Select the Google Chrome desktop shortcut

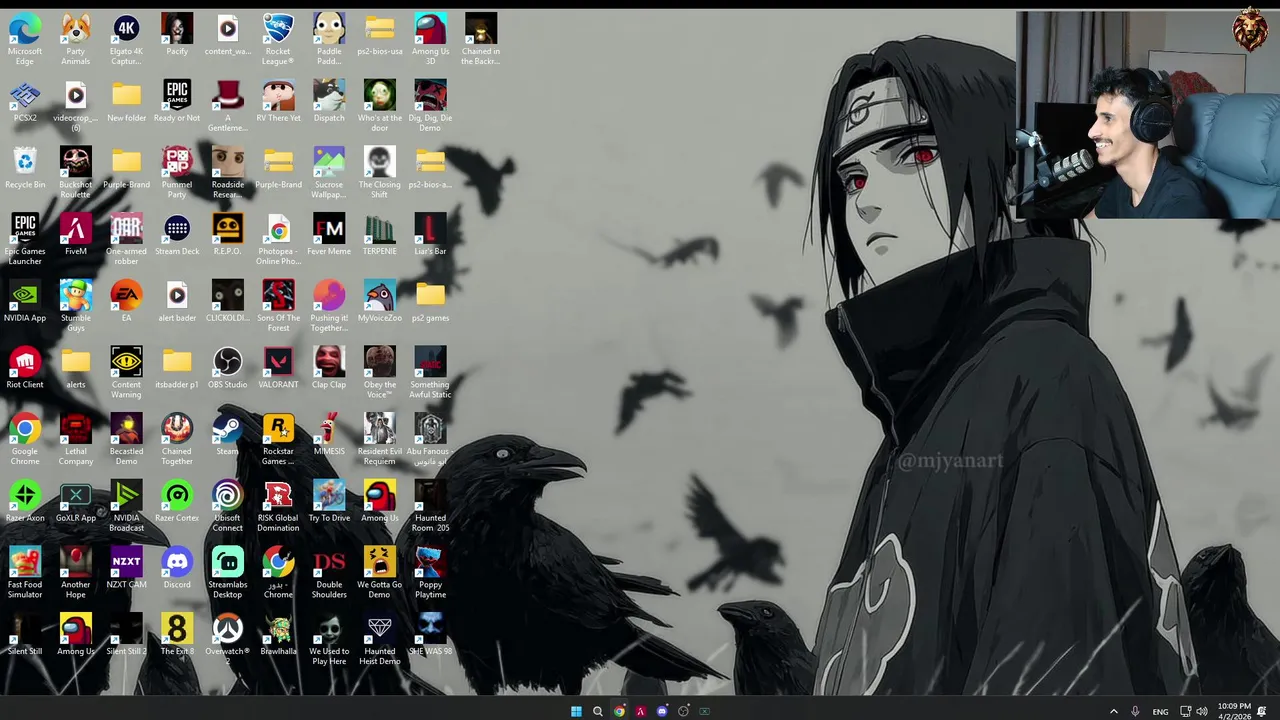[25, 439]
